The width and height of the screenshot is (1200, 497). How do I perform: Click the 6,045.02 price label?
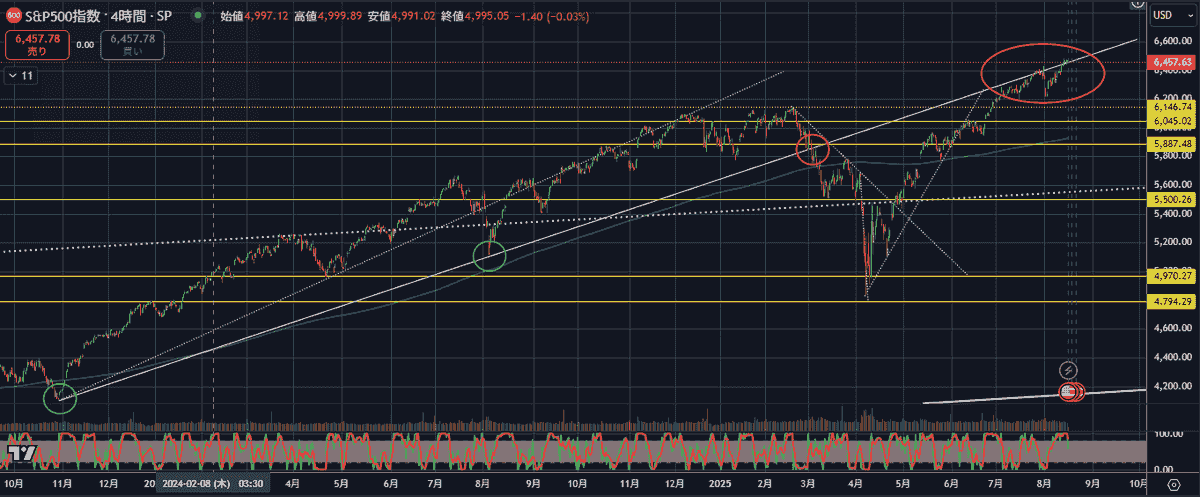pos(1172,121)
